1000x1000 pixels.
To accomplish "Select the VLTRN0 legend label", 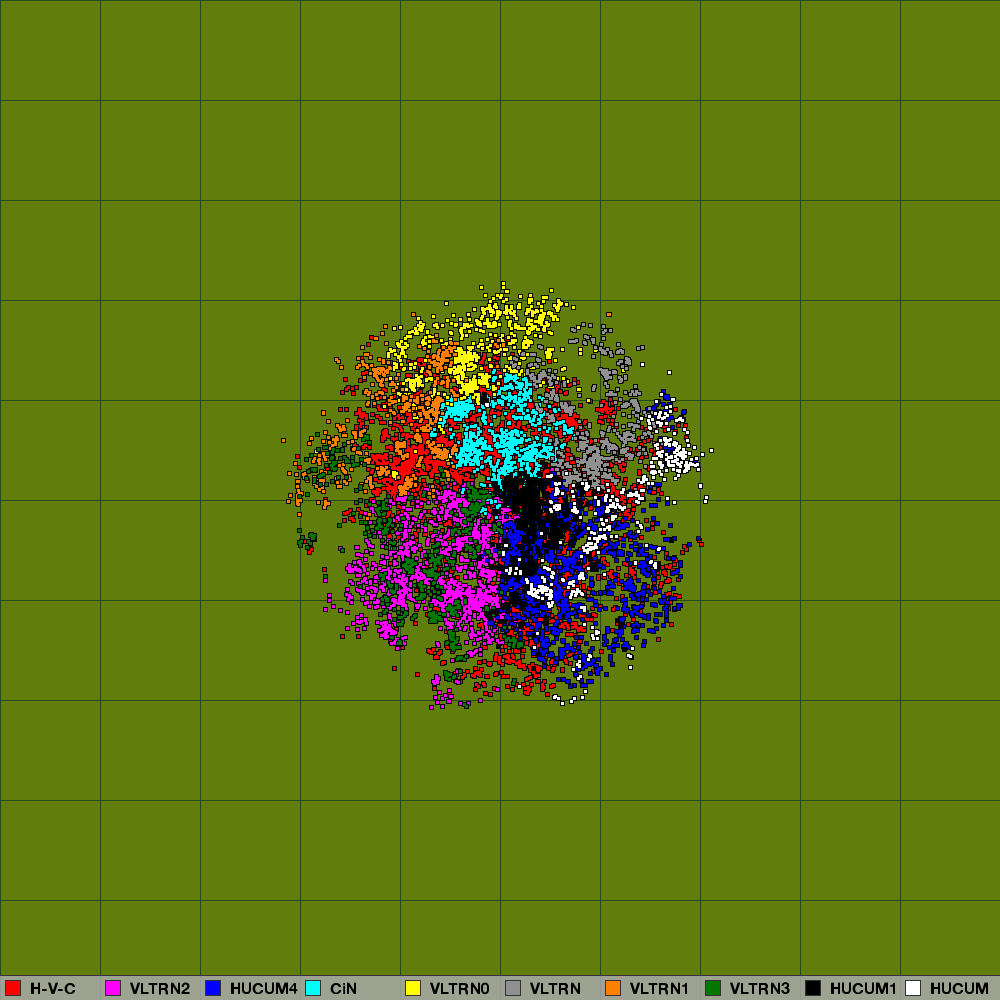I will tap(459, 989).
